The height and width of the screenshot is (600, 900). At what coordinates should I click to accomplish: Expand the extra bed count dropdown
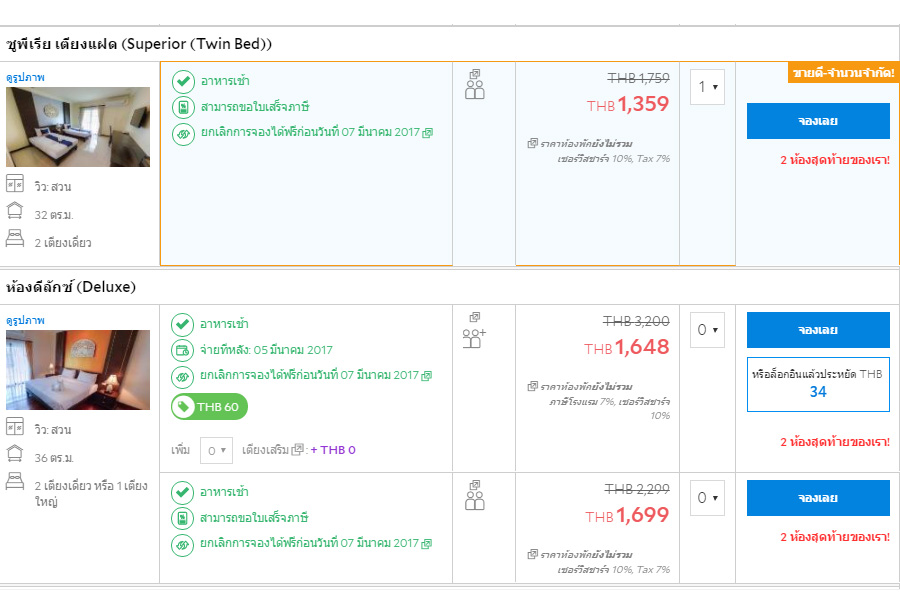point(216,450)
